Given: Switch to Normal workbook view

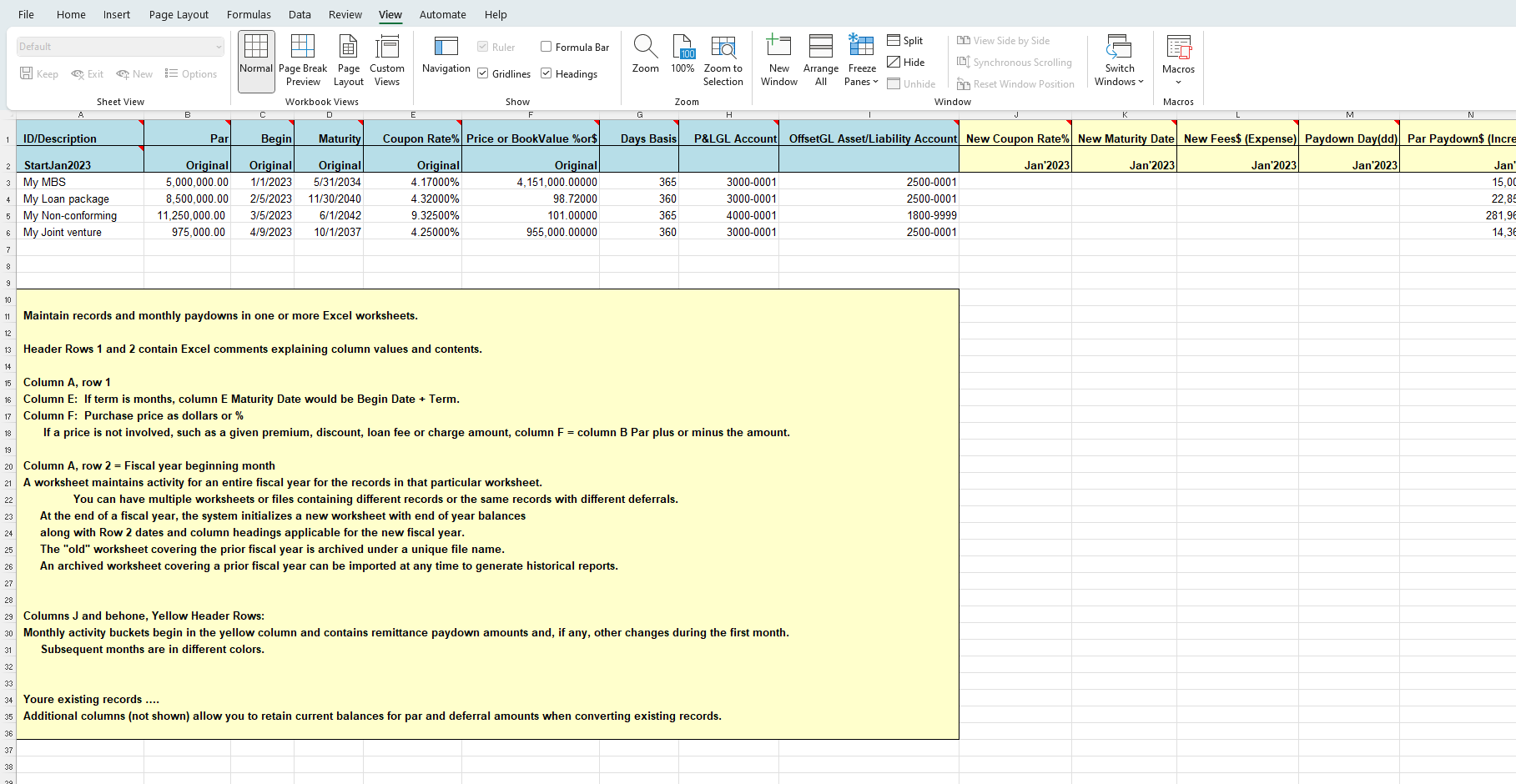Looking at the screenshot, I should [256, 61].
